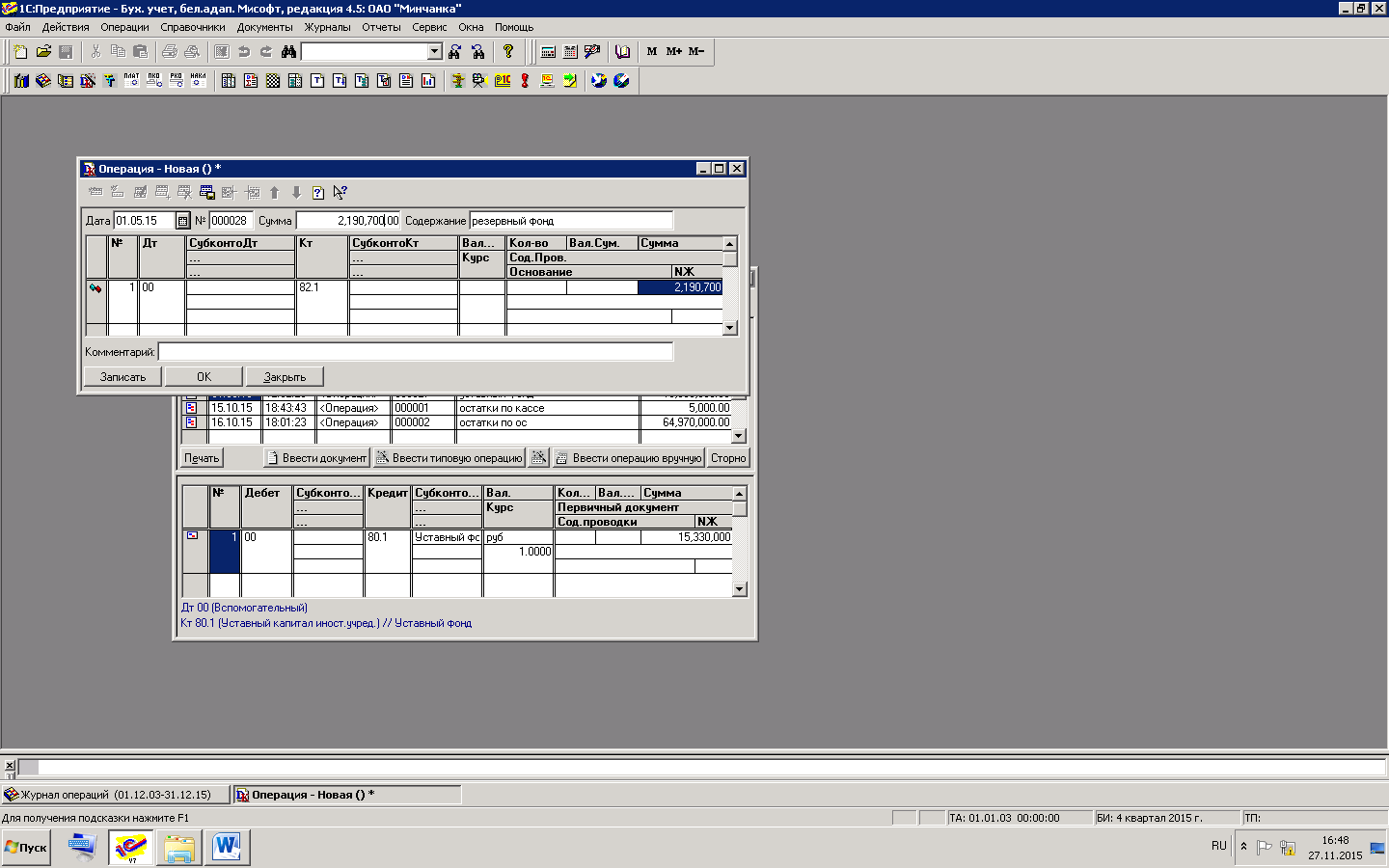The height and width of the screenshot is (868, 1389).
Task: Click the Содержание field with резервный фонд
Action: (571, 221)
